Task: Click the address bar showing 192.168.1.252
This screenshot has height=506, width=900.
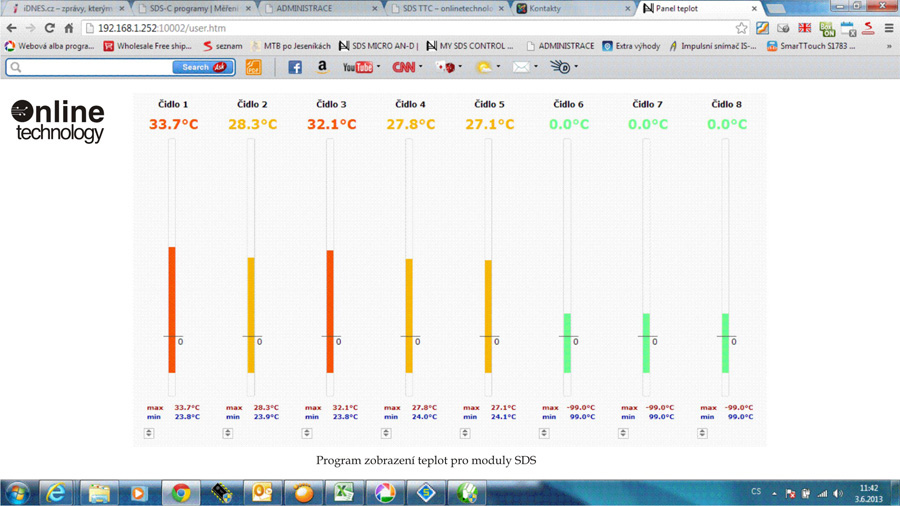Action: (x=400, y=28)
